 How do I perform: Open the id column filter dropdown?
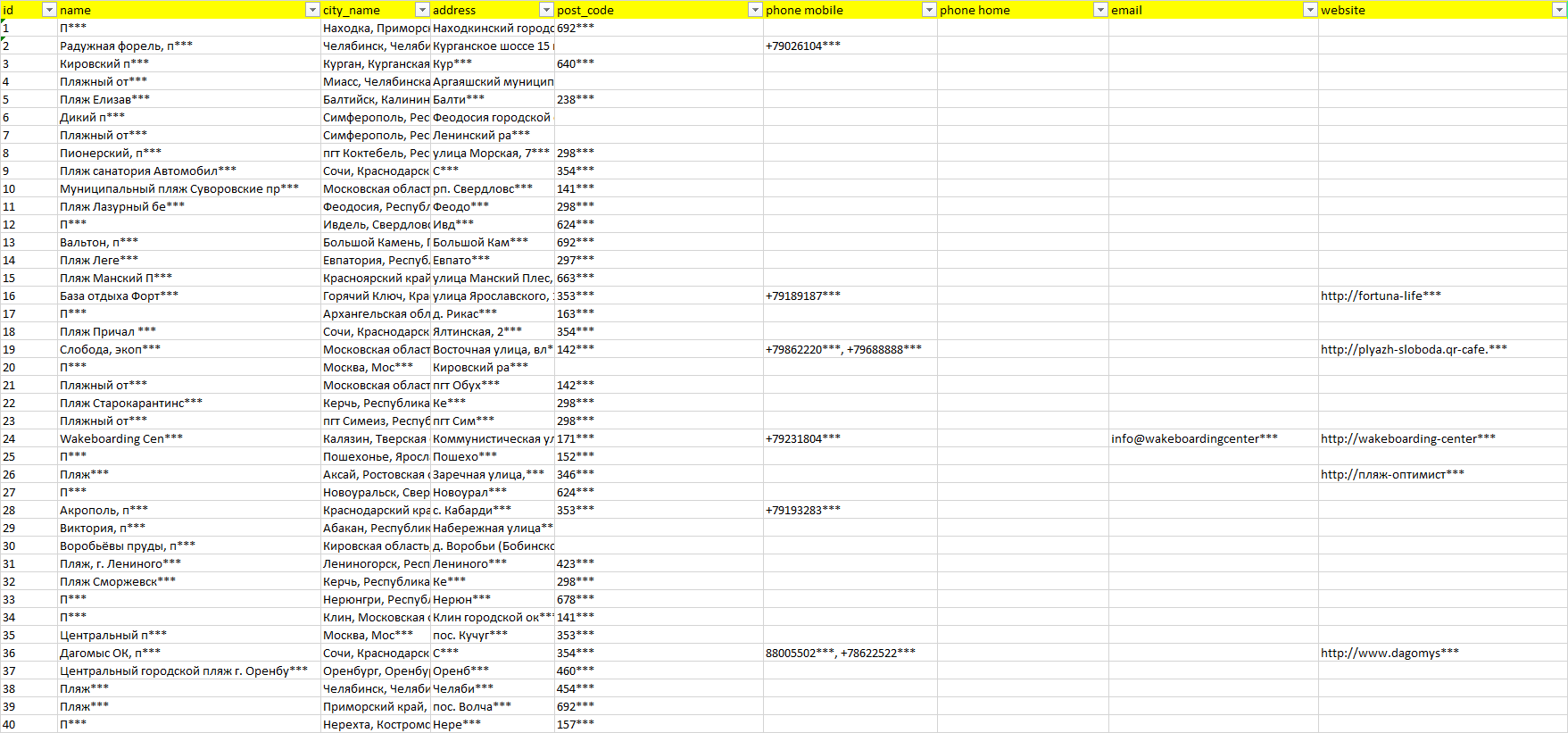pos(50,10)
